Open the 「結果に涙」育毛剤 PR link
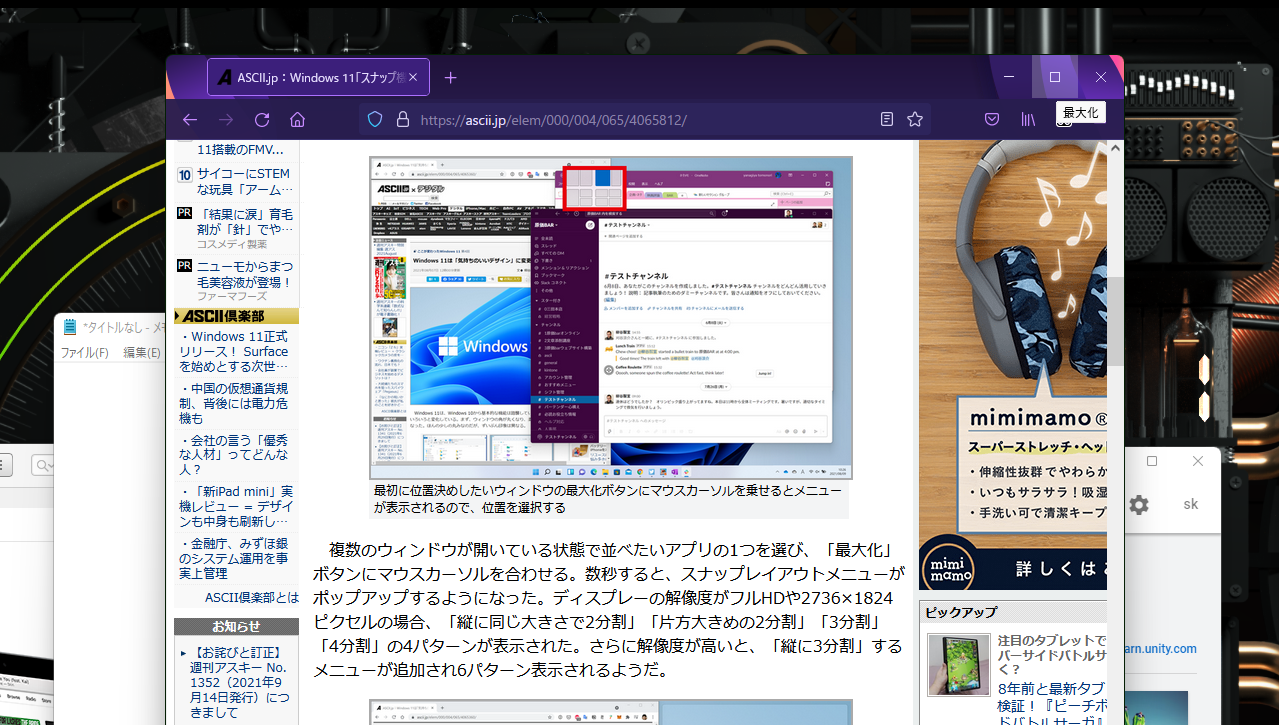Image resolution: width=1279 pixels, height=725 pixels. click(x=246, y=222)
